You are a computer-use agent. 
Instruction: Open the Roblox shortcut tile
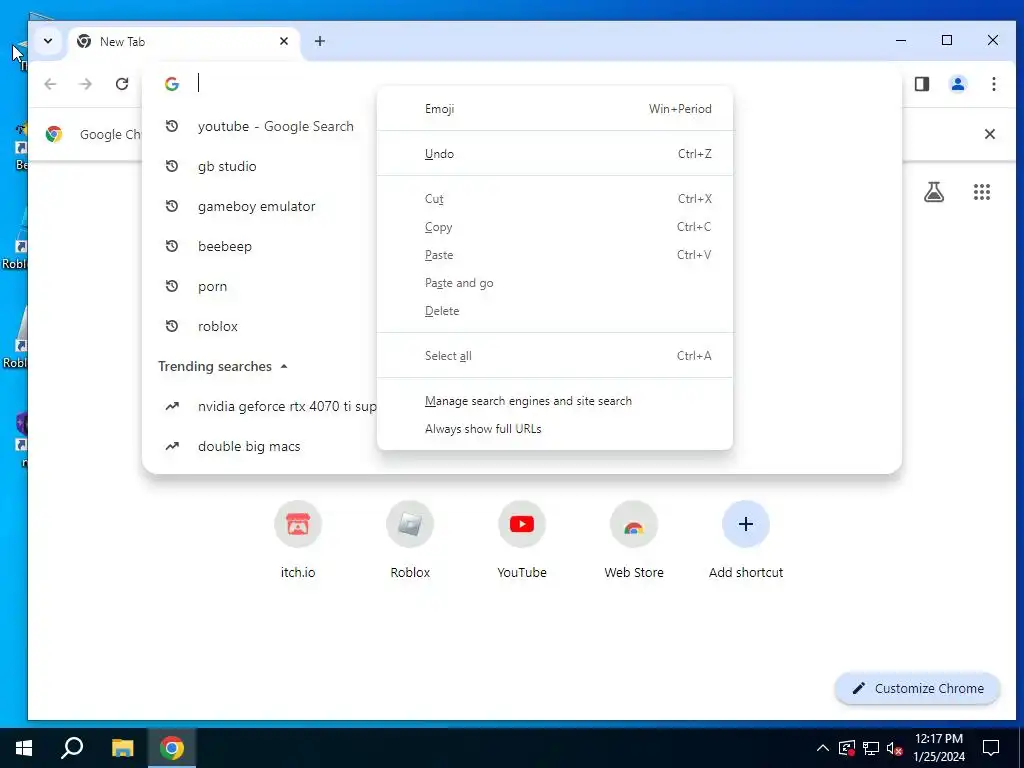[410, 540]
